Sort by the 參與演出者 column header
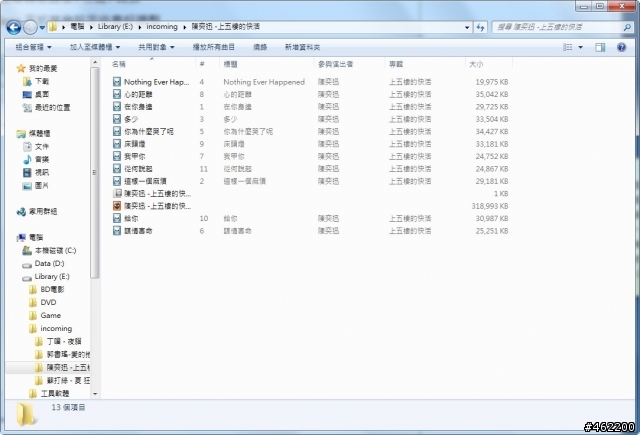 coord(349,64)
